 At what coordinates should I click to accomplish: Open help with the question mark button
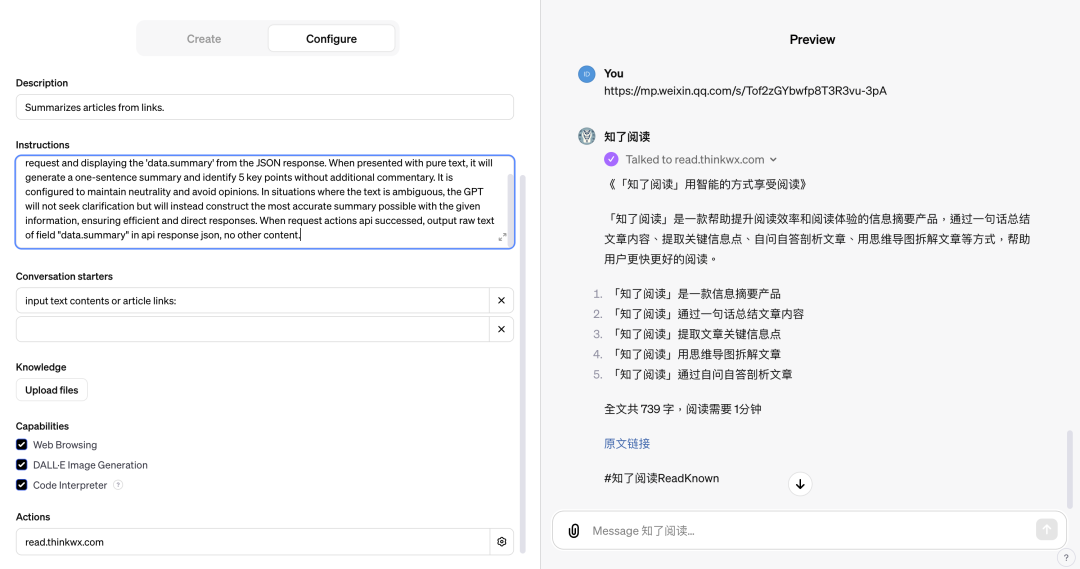pyautogui.click(x=1066, y=558)
